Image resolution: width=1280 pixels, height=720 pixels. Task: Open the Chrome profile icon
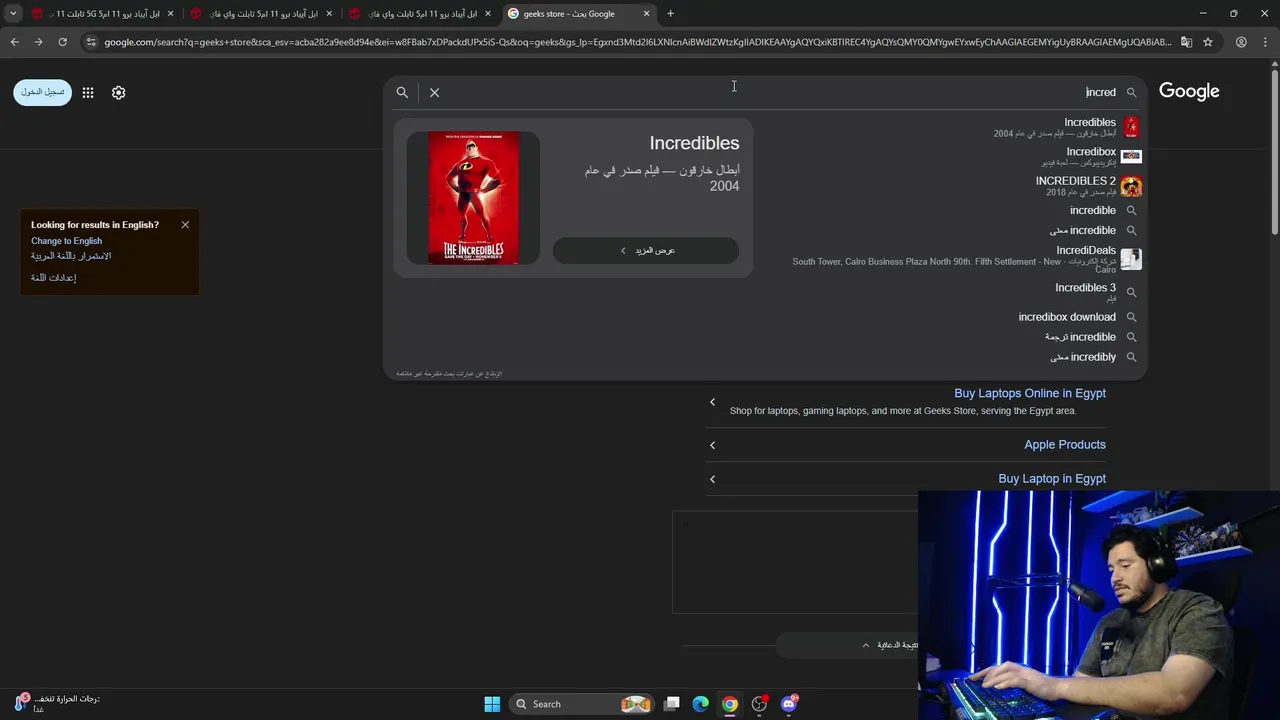click(x=1241, y=42)
